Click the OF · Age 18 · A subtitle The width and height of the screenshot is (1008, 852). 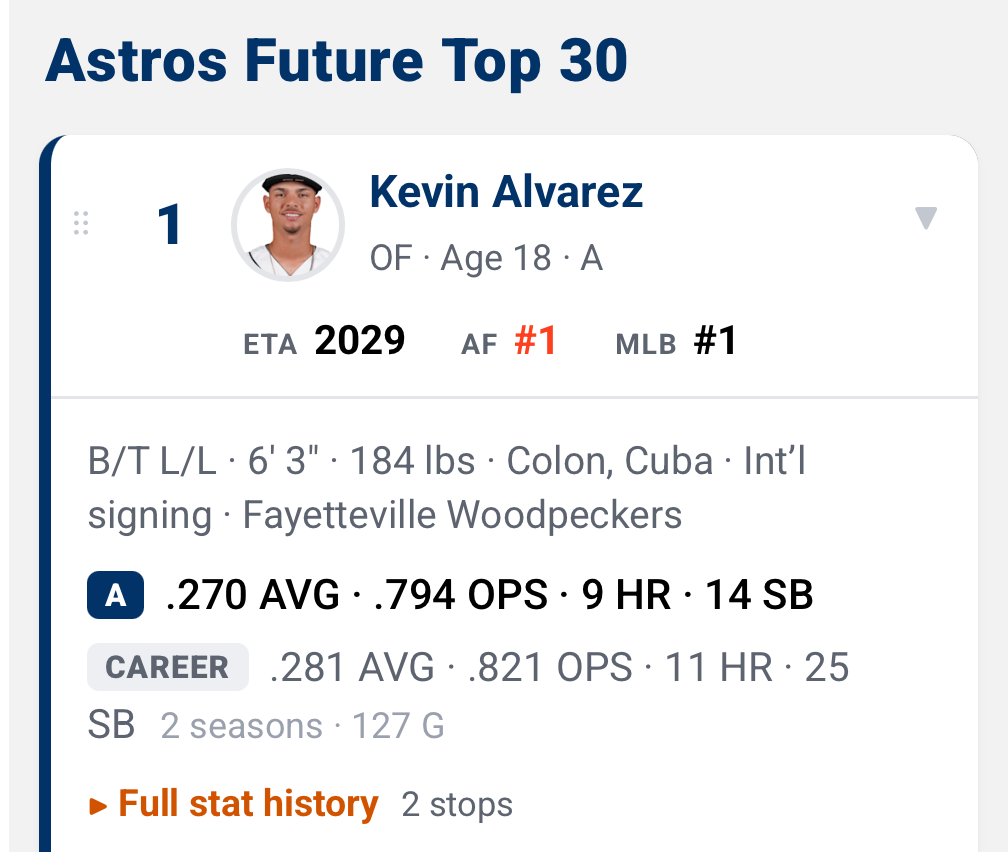[487, 258]
